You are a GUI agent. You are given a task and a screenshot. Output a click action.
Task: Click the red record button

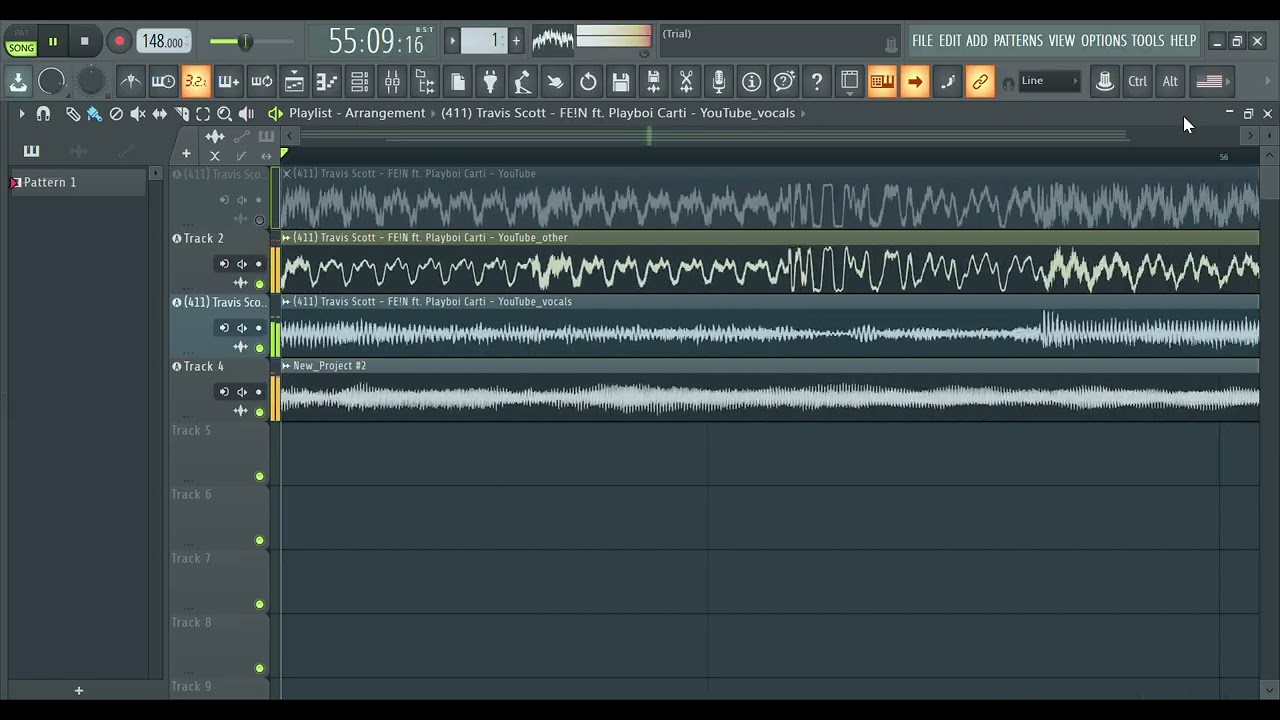(x=119, y=41)
